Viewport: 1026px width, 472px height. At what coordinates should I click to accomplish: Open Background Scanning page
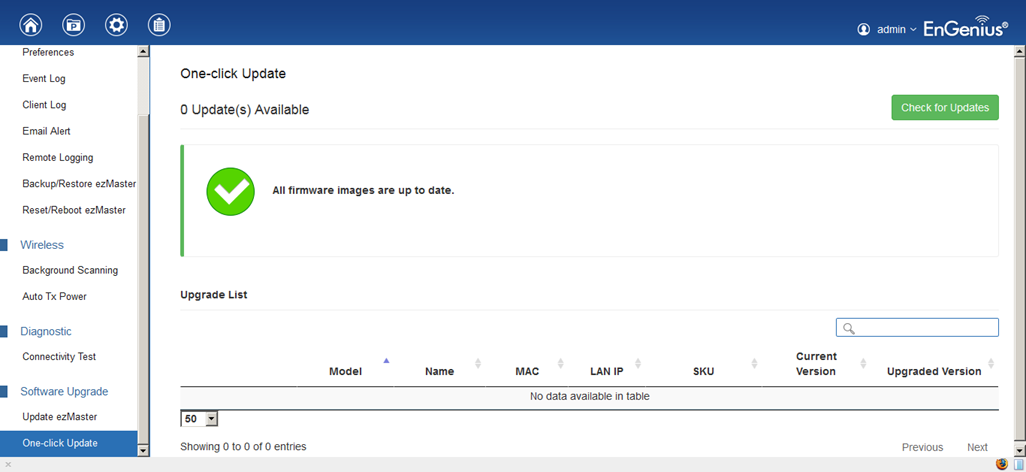tap(70, 270)
